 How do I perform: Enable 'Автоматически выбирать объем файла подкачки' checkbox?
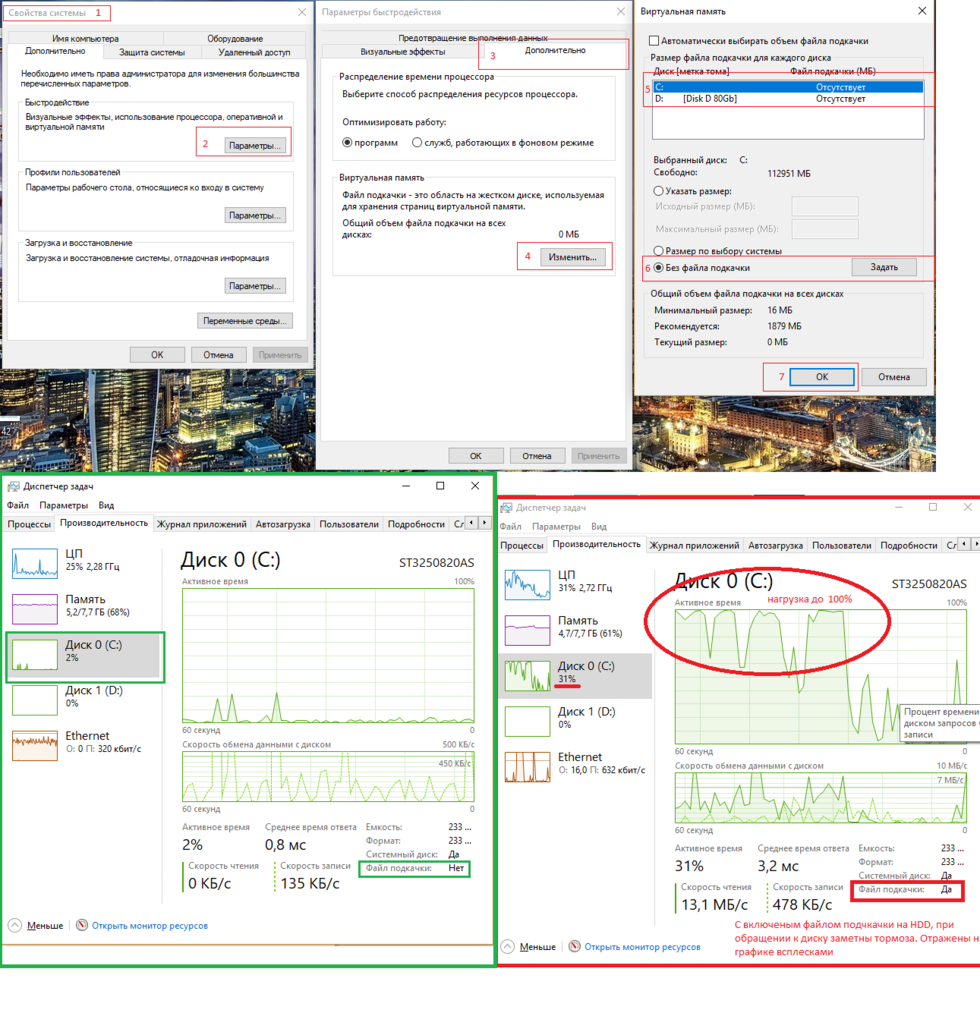point(654,41)
